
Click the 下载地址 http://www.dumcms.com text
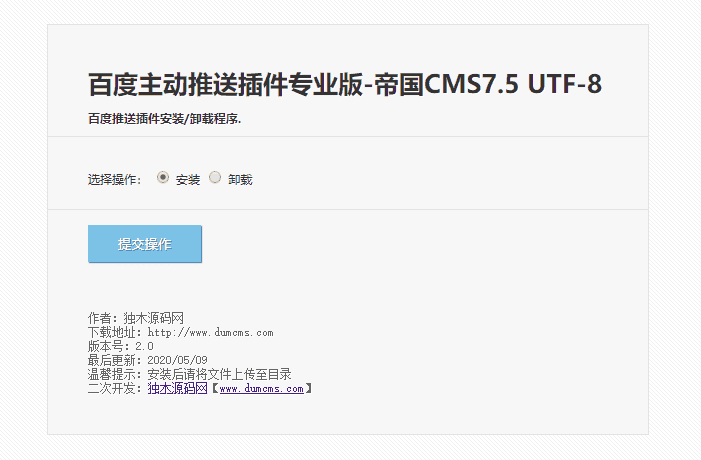181,332
